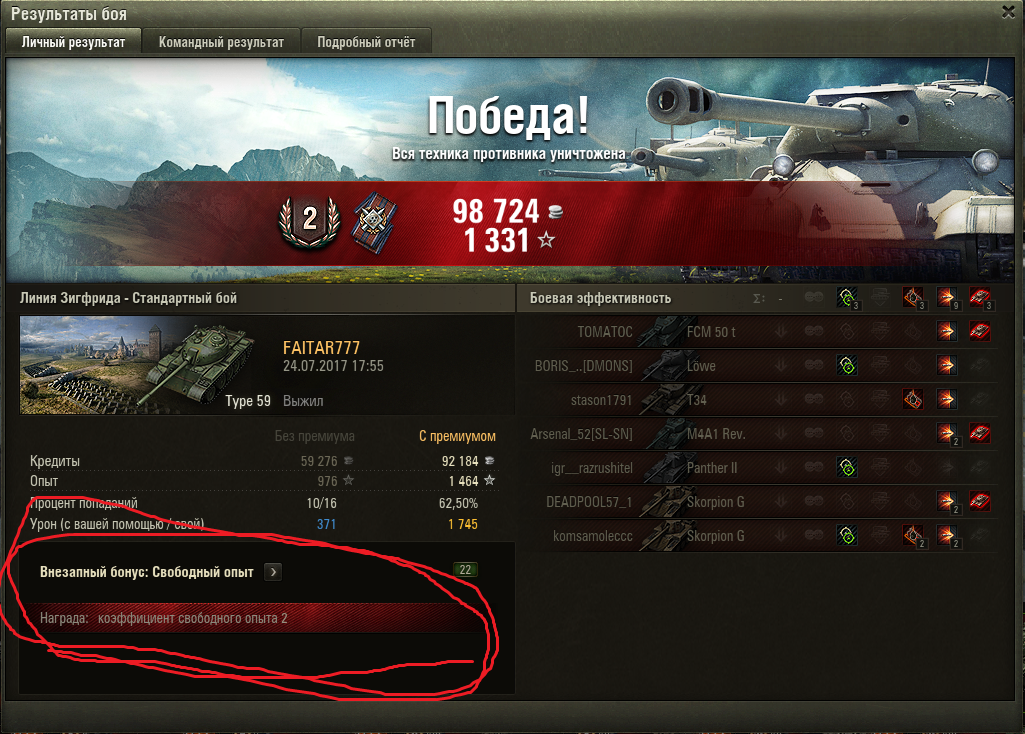The height and width of the screenshot is (734, 1025).
Task: Click the green 22 bonus value badge
Action: pyautogui.click(x=465, y=570)
